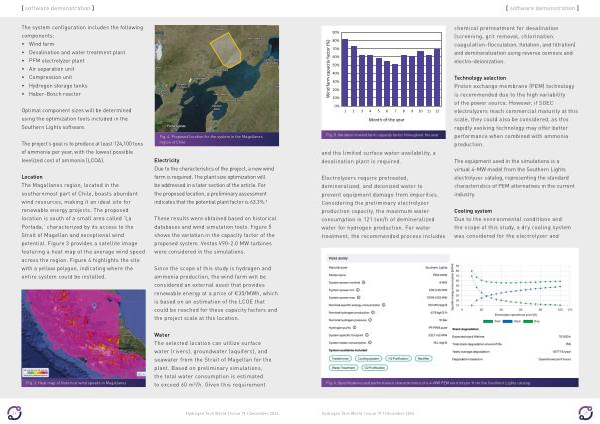Screen dimensions: 600x424
Task: Click the info icon beside System power max
Action: coord(359,297)
